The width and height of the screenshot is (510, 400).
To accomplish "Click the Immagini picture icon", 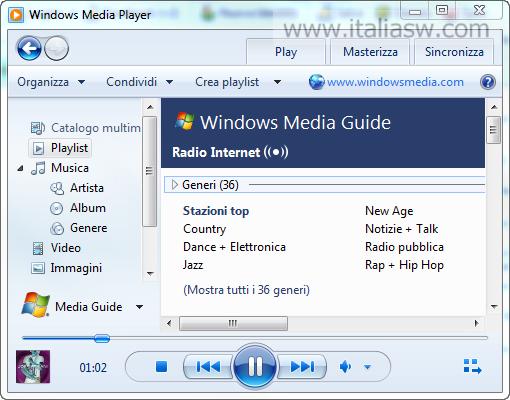I will pyautogui.click(x=38, y=268).
